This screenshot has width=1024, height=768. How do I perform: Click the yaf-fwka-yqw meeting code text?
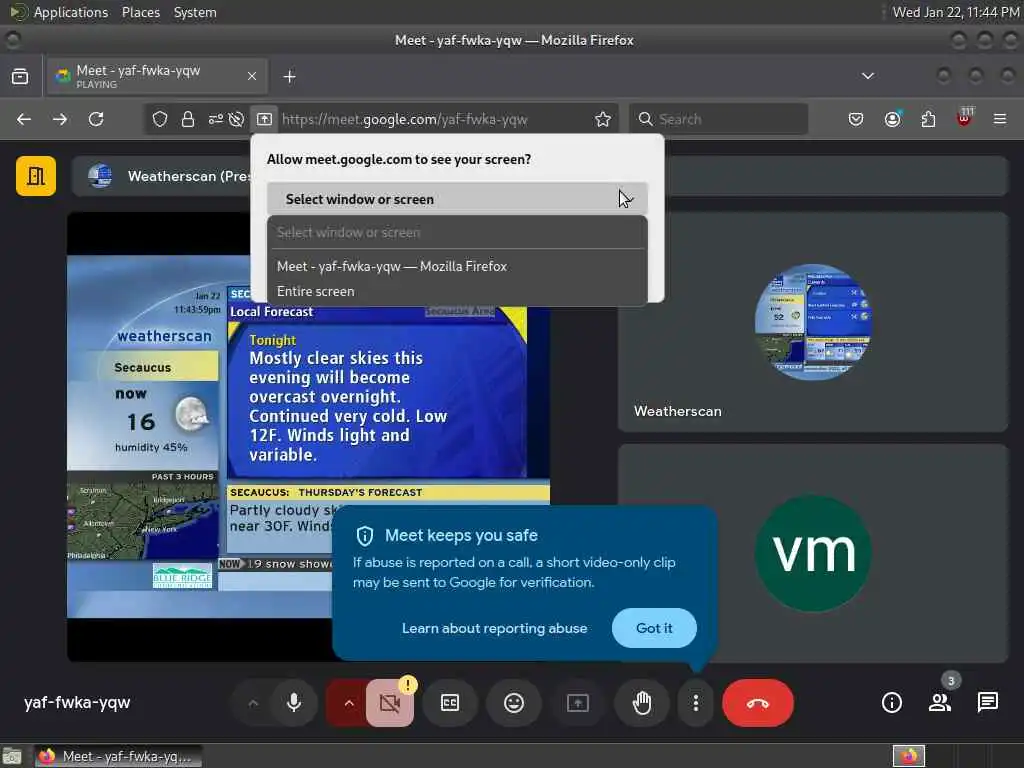coord(77,703)
